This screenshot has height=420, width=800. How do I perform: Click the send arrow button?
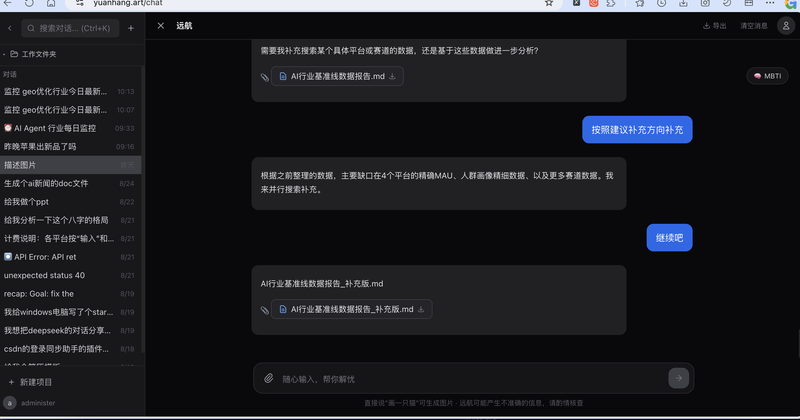point(679,378)
